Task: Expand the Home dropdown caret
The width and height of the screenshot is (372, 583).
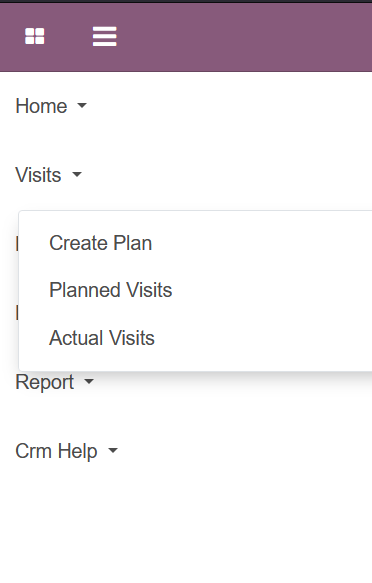Action: (82, 106)
